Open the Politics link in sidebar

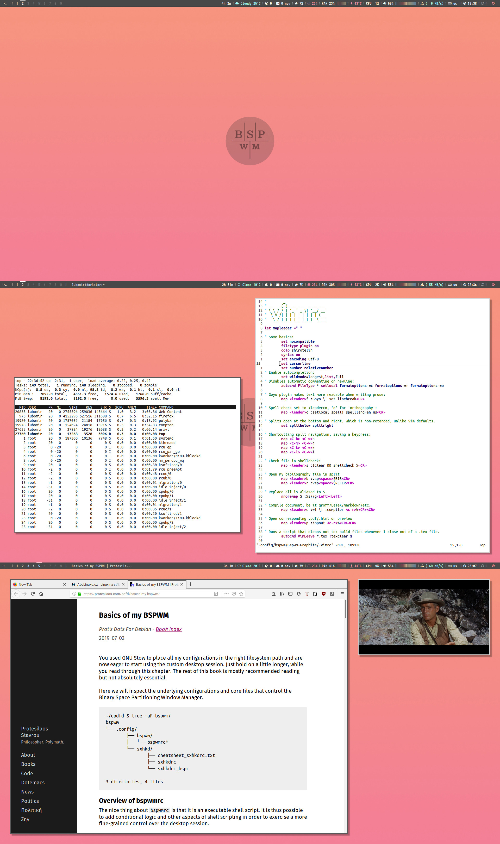click(x=30, y=801)
